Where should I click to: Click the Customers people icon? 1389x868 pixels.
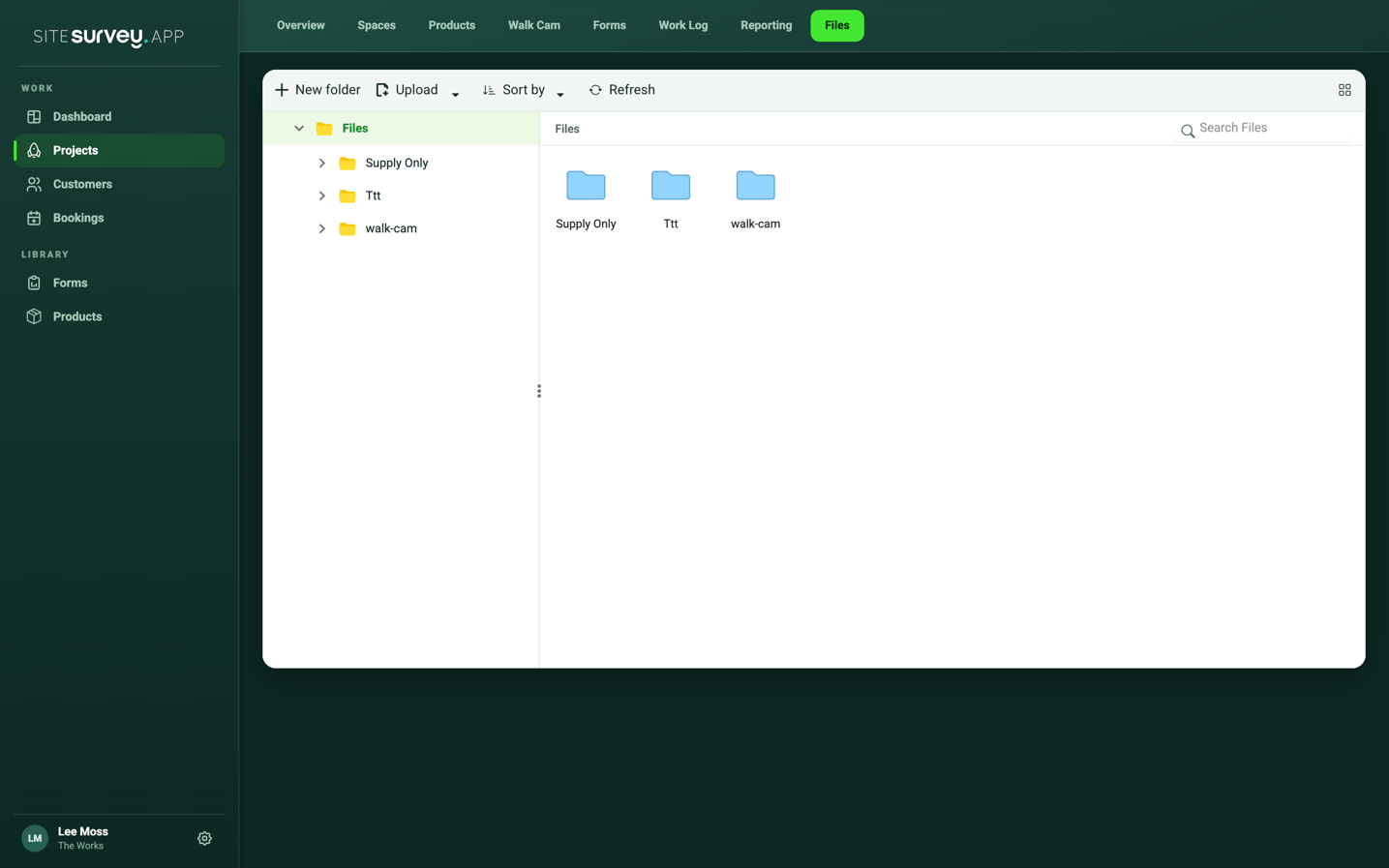coord(34,185)
